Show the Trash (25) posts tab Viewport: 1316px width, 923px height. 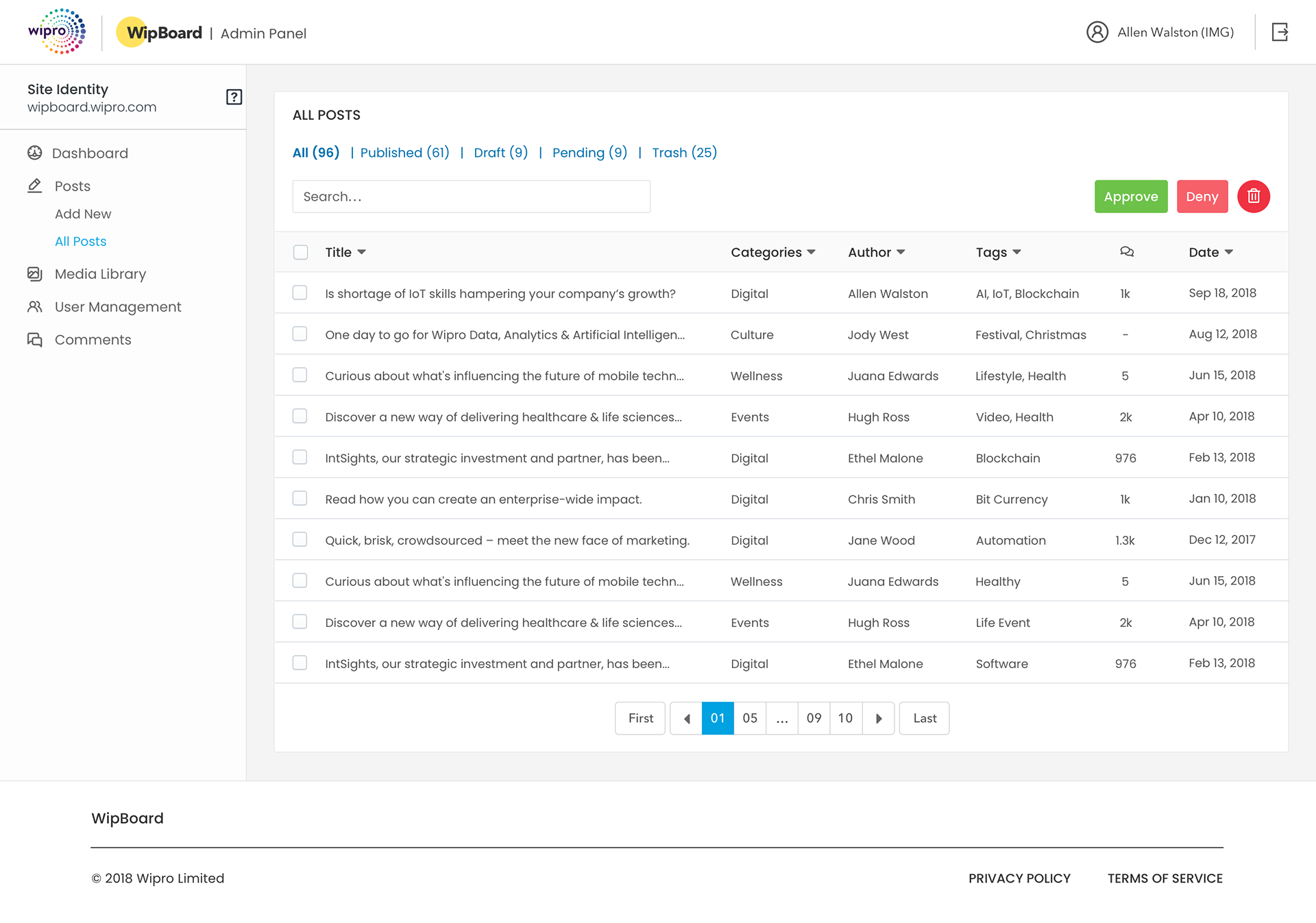point(684,153)
